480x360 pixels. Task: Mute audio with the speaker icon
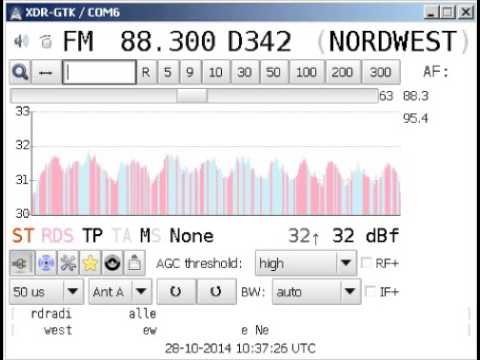pos(21,41)
